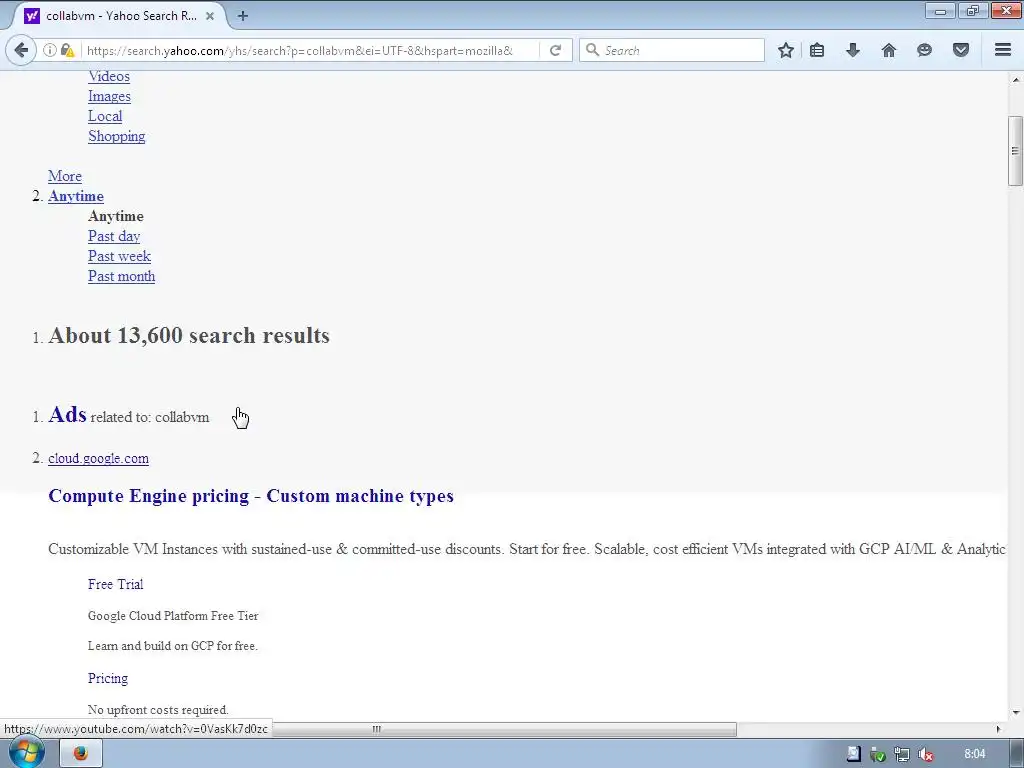
Task: Click the vertical scrollbar thumb
Action: [1015, 151]
